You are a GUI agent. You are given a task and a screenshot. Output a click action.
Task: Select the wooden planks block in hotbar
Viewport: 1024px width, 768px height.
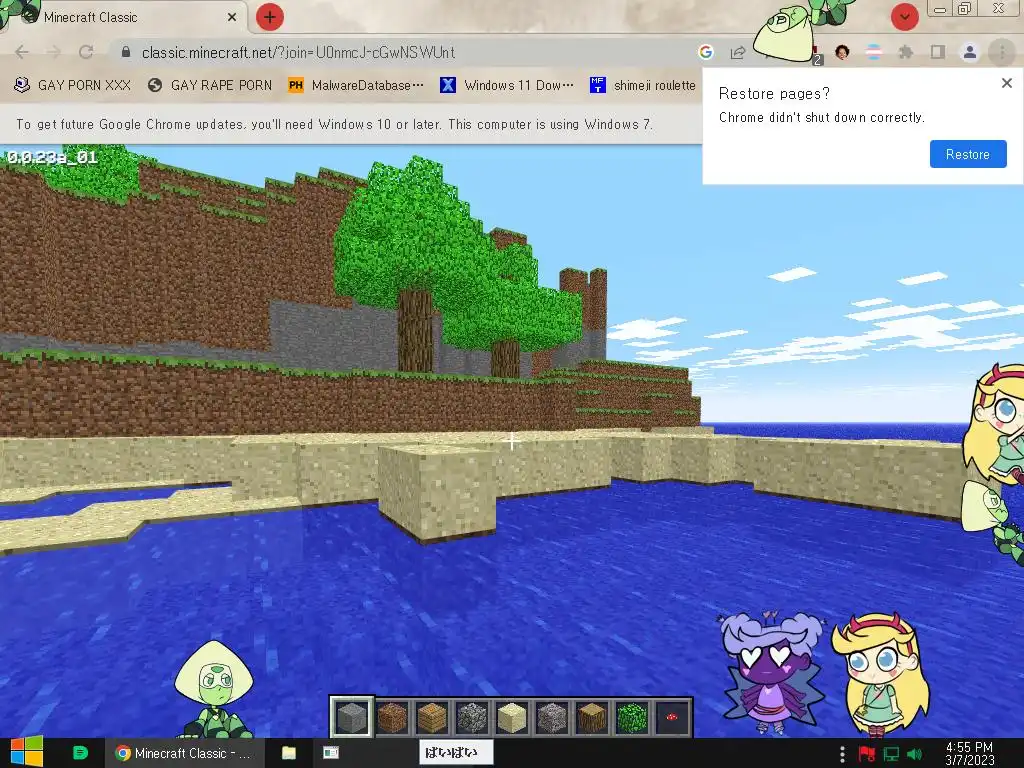coord(432,717)
